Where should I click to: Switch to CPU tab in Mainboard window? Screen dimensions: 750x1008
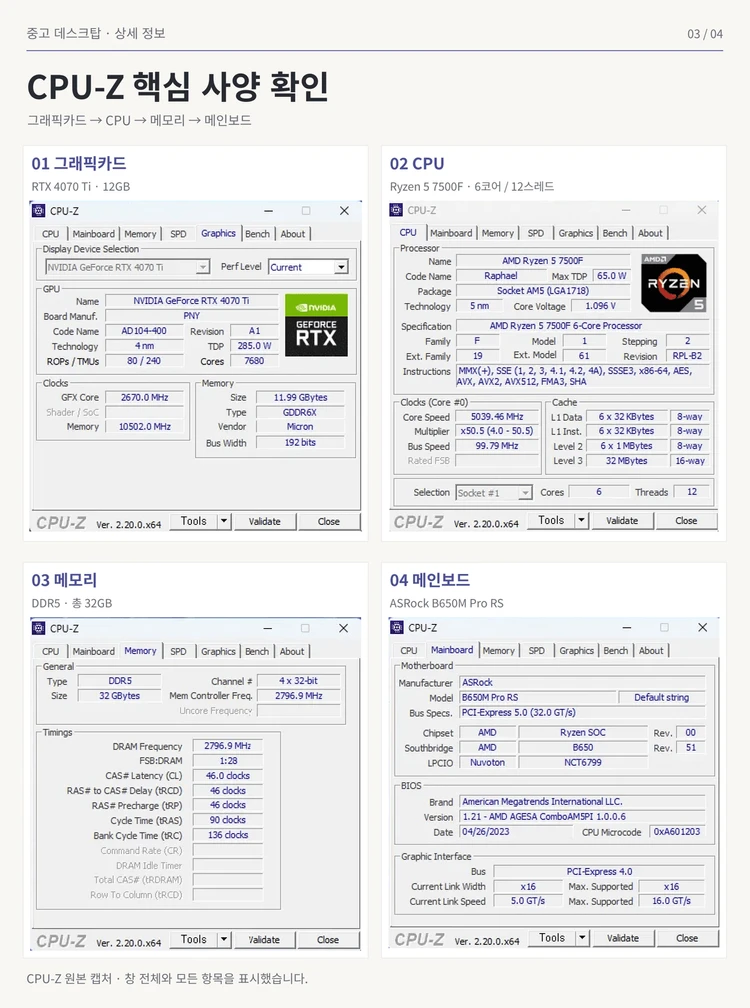tap(409, 651)
